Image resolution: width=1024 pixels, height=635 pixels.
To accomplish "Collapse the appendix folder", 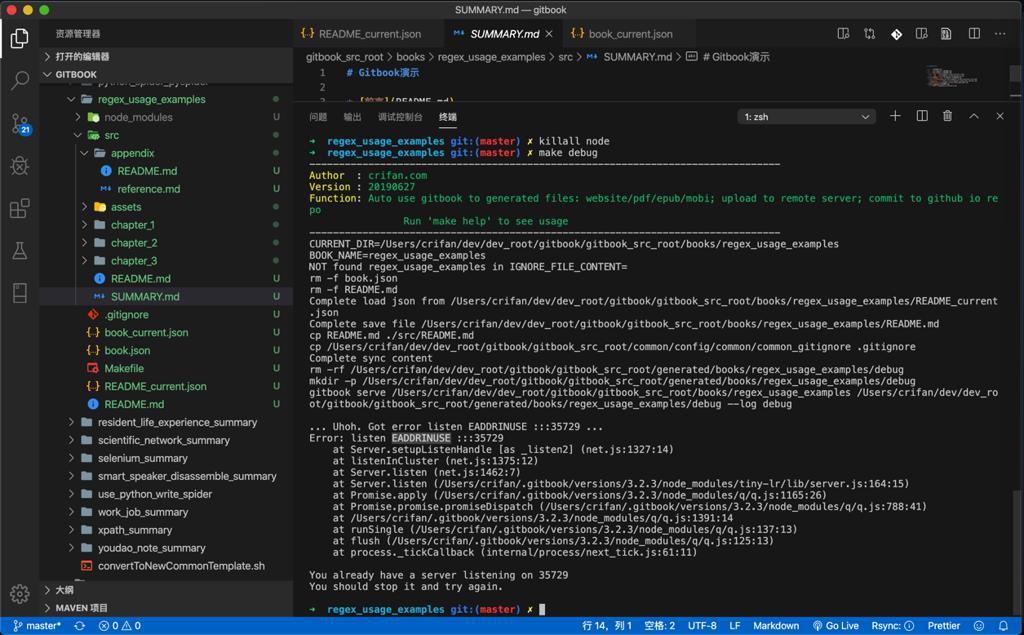I will (x=132, y=153).
